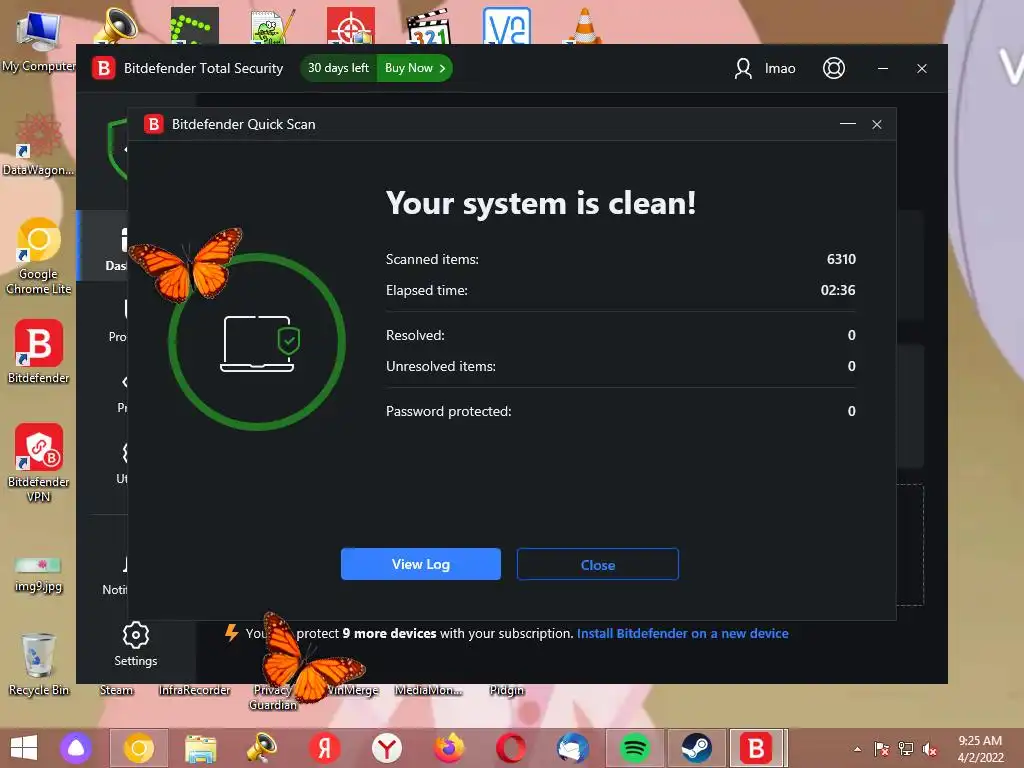Switch to Spotify in the taskbar
This screenshot has height=768, width=1024.
(x=634, y=748)
